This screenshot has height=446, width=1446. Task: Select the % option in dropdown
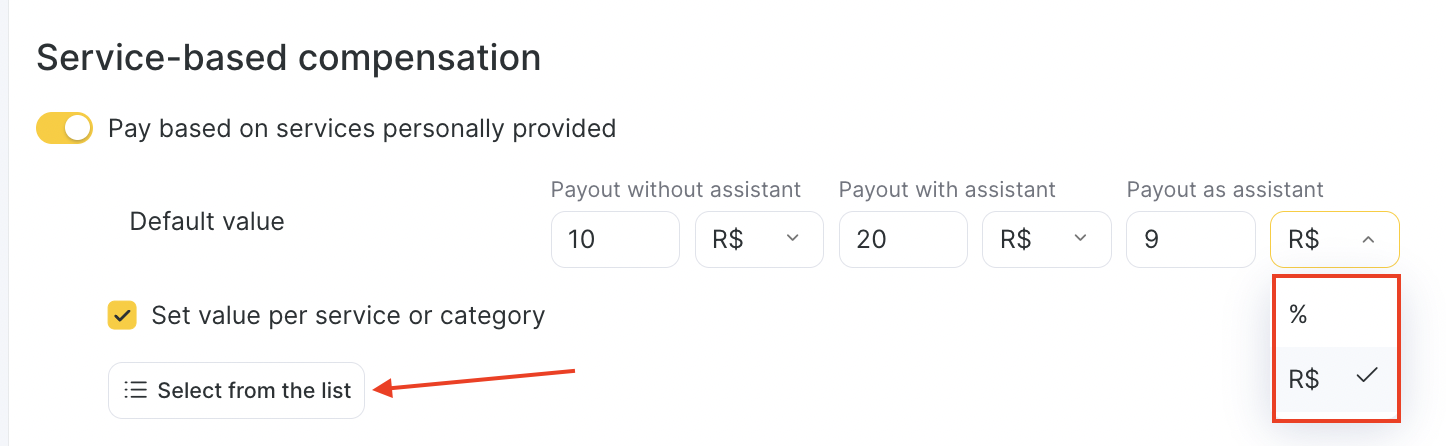1334,315
